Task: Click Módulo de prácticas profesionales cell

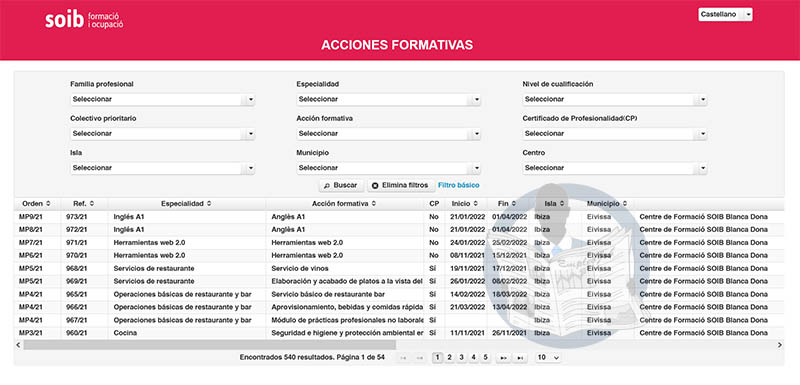Action: click(x=344, y=320)
